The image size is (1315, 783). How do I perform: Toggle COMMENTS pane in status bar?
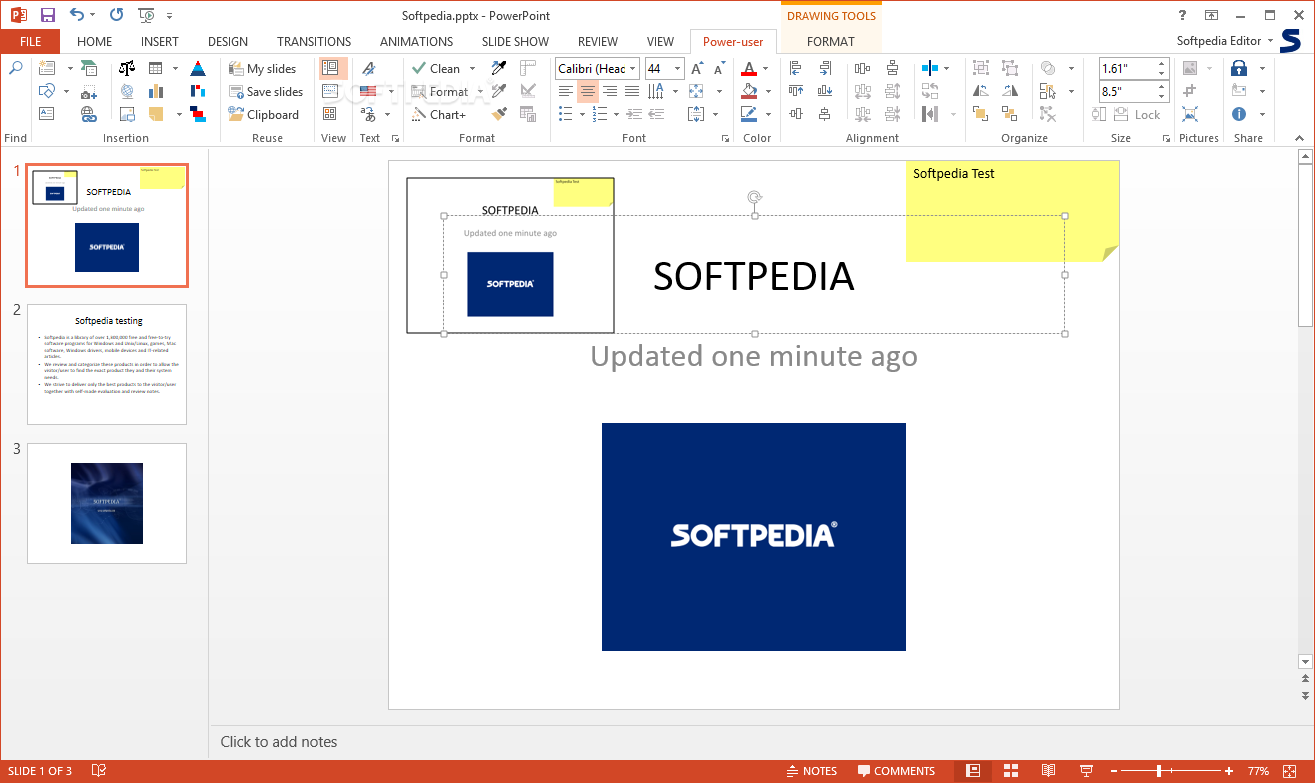[x=896, y=771]
